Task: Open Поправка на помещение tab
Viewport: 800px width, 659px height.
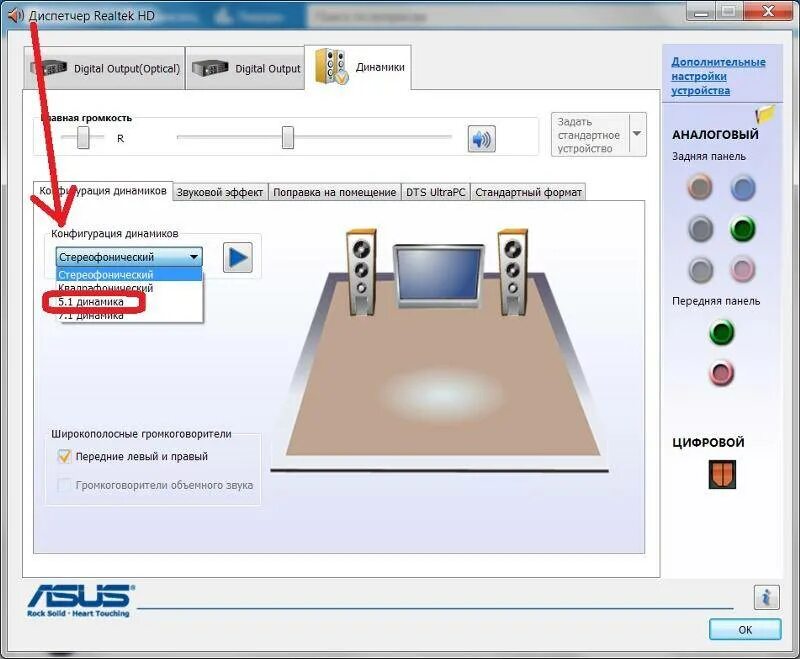Action: point(335,192)
